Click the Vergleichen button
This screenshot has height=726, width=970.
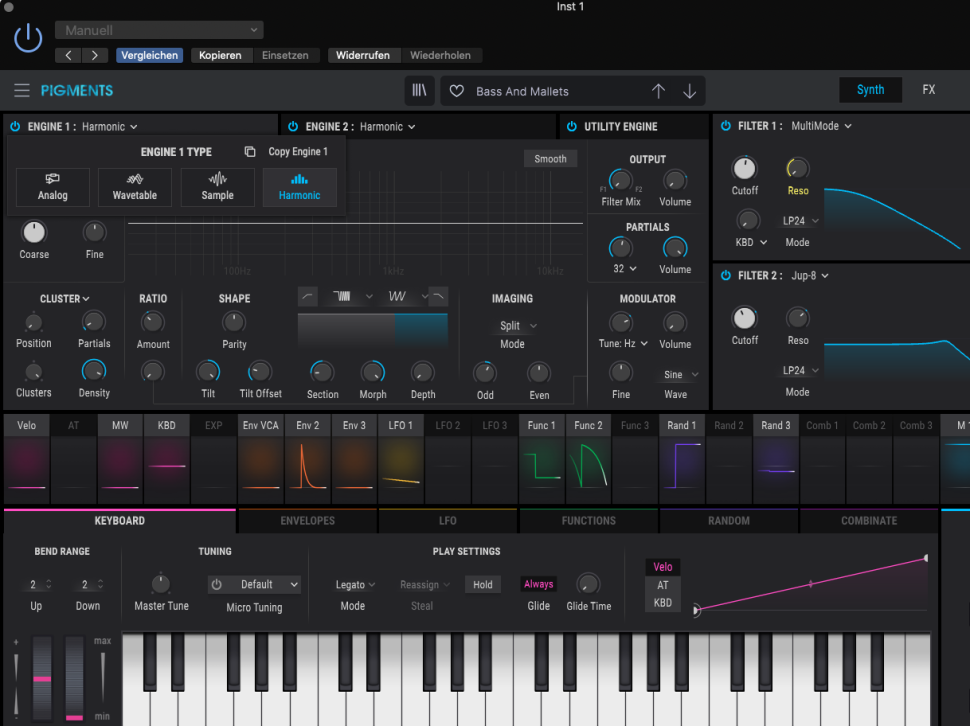(149, 56)
